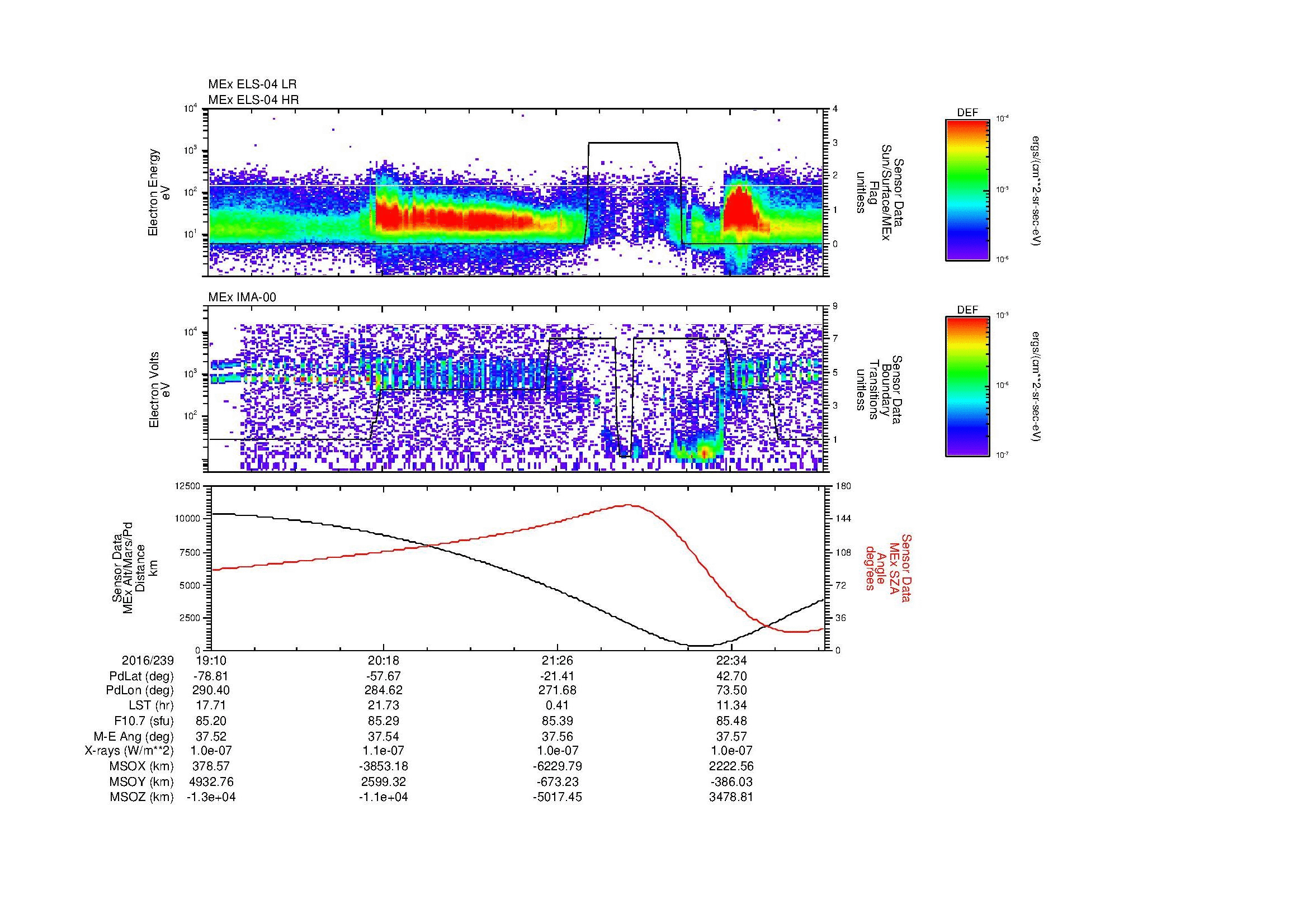
Task: Click the lower DEF color bar
Action: (x=967, y=387)
